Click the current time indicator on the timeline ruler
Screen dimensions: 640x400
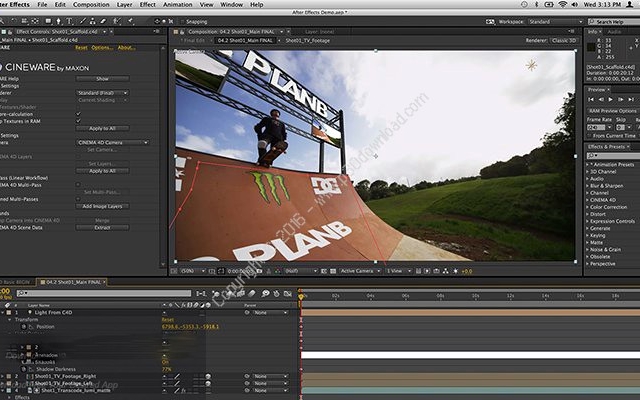[301, 296]
